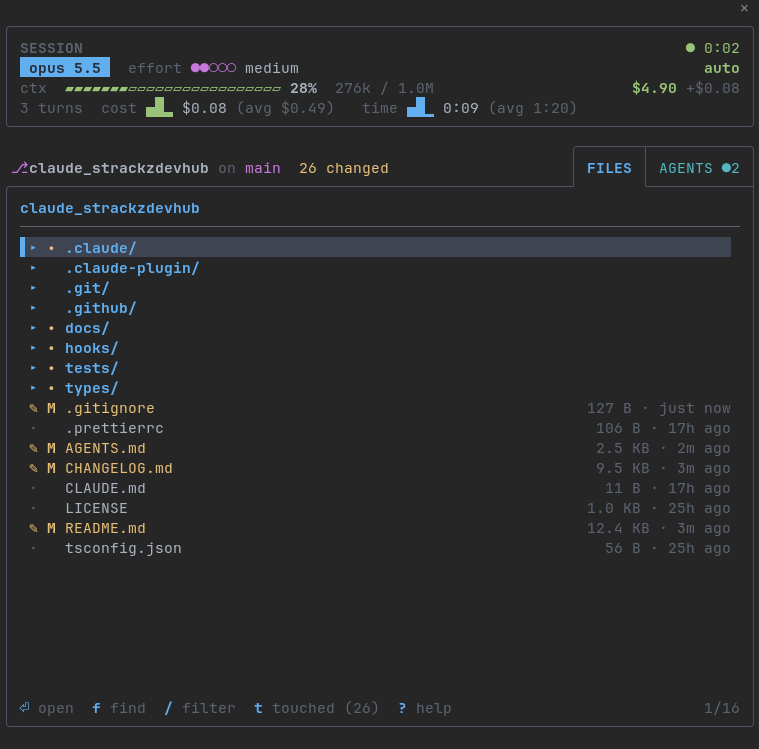Expand the docs/ folder arrow
Image resolution: width=759 pixels, height=749 pixels.
tap(33, 327)
